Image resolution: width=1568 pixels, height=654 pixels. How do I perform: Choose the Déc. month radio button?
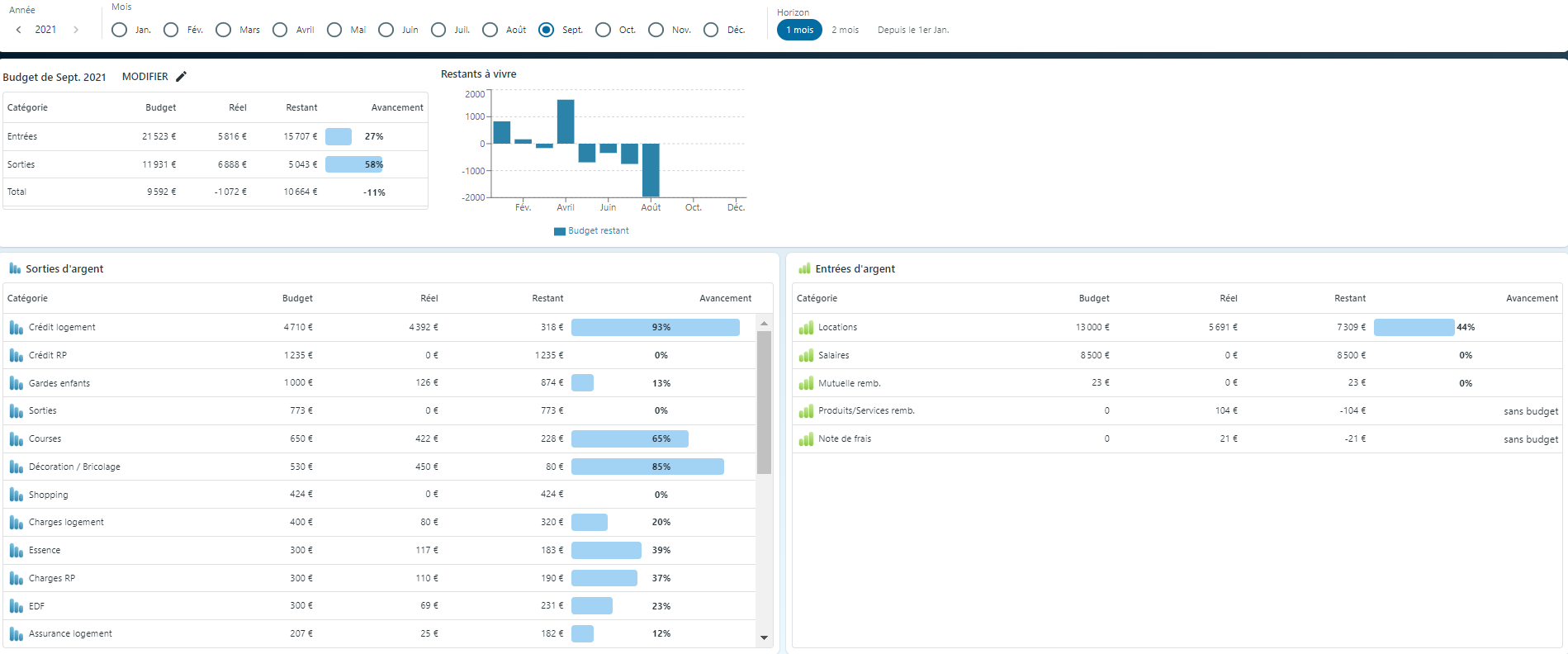711,30
